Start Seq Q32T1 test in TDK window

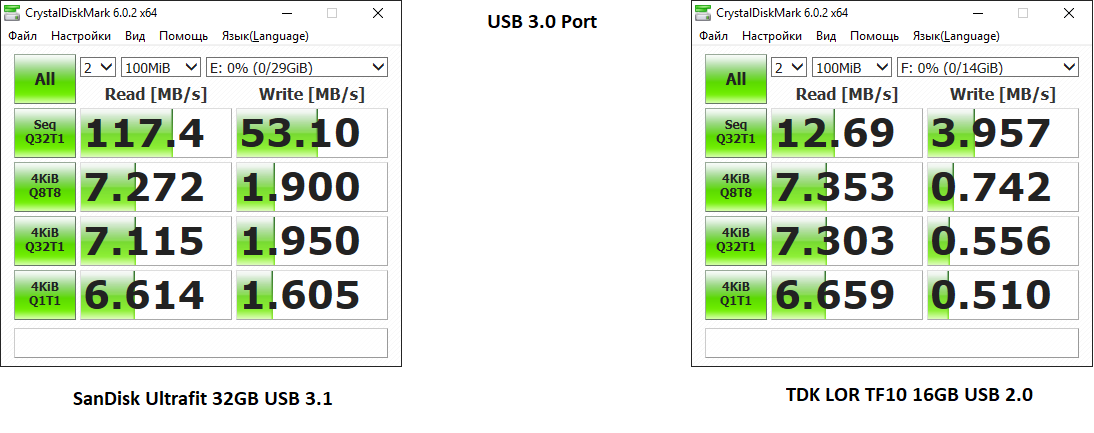pyautogui.click(x=735, y=132)
